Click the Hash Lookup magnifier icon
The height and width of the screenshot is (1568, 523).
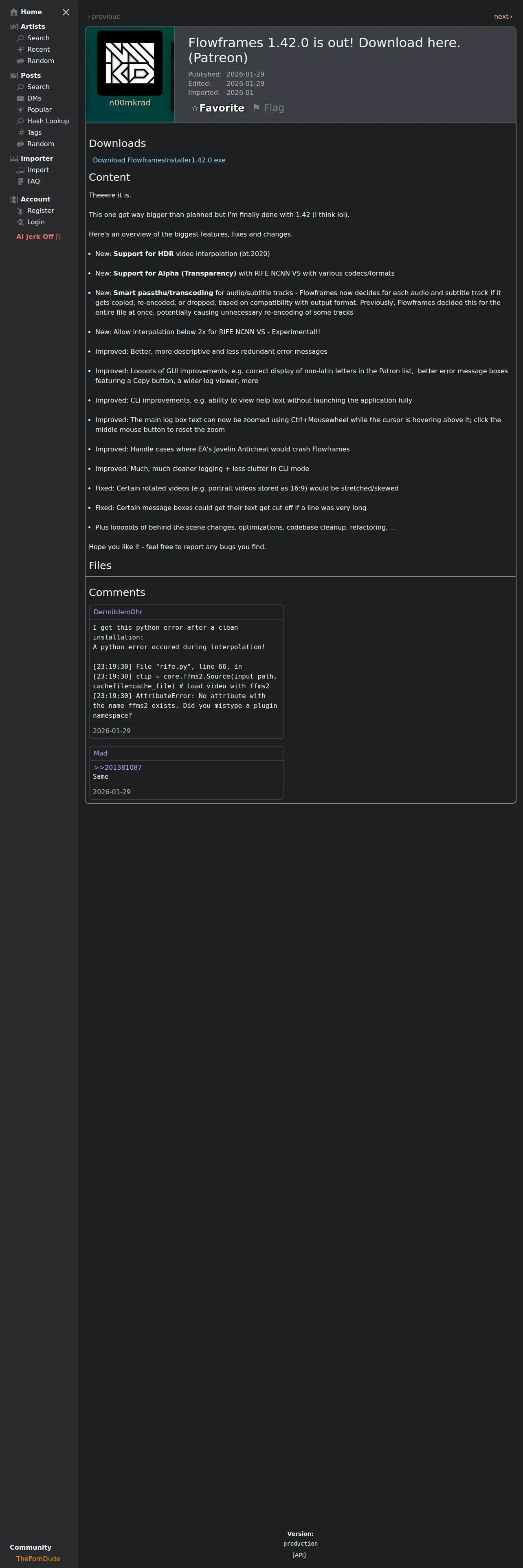(21, 121)
